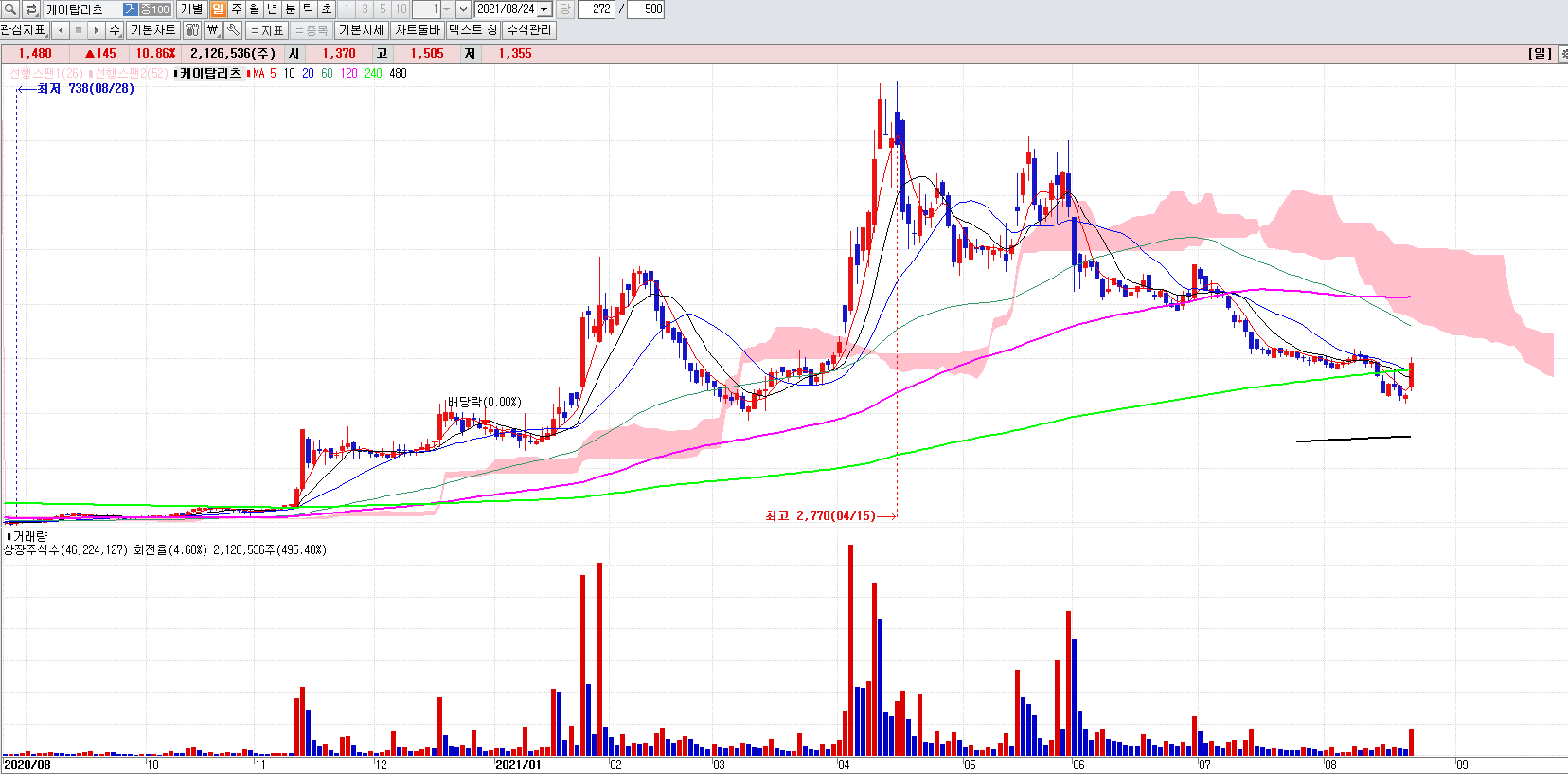This screenshot has width=1568, height=774.
Task: Click the green MA 240 legend label
Action: (374, 74)
